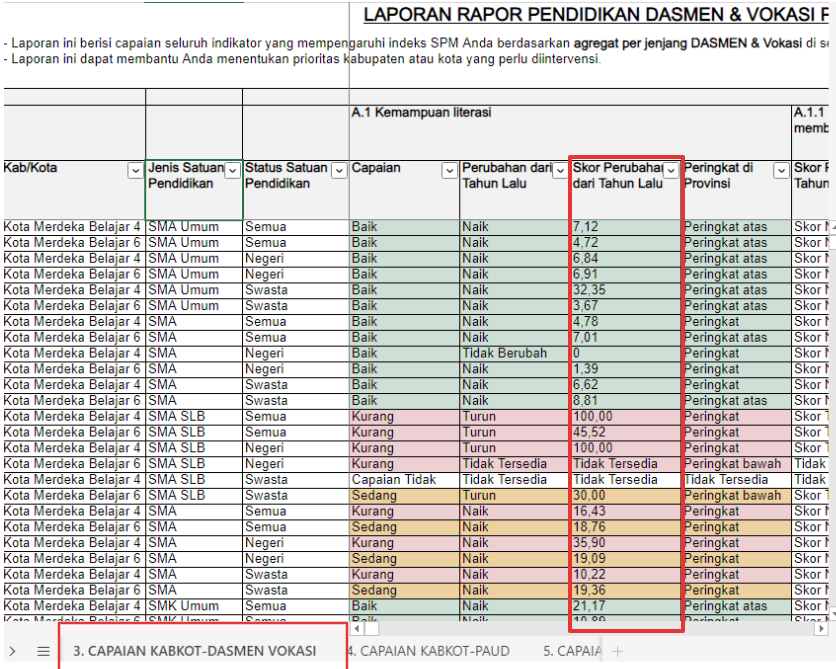Select the cell with score 10,22
Image resolution: width=836 pixels, height=669 pixels.
click(x=626, y=575)
